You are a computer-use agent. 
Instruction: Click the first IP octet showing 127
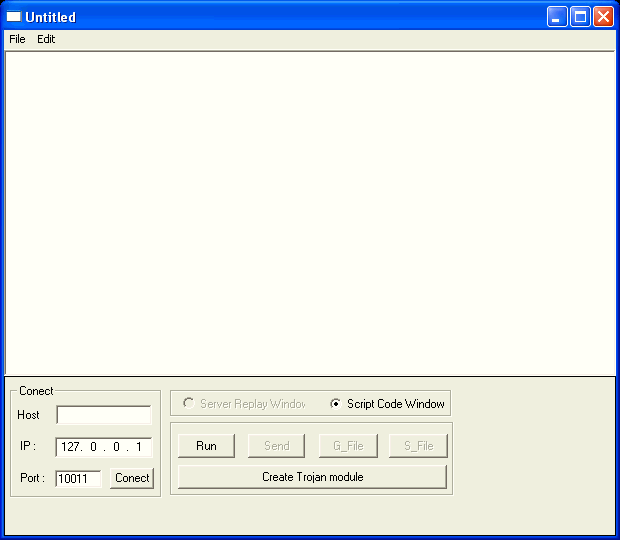[71, 447]
